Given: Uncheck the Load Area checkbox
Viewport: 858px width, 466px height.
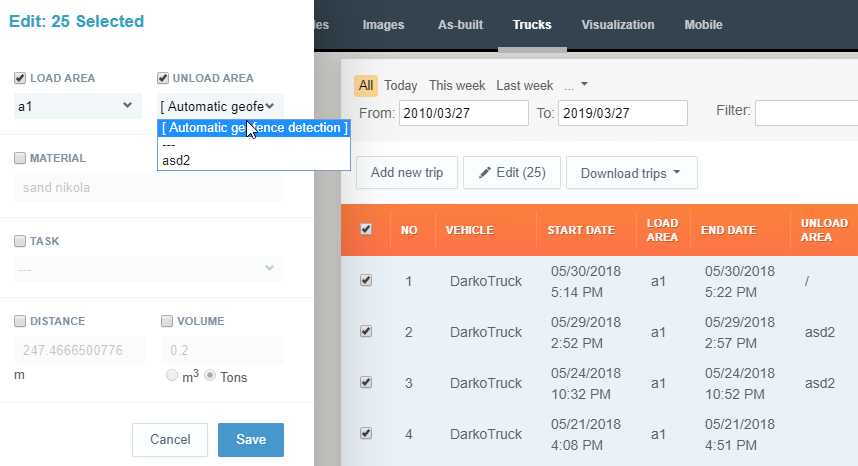Looking at the screenshot, I should [x=20, y=78].
